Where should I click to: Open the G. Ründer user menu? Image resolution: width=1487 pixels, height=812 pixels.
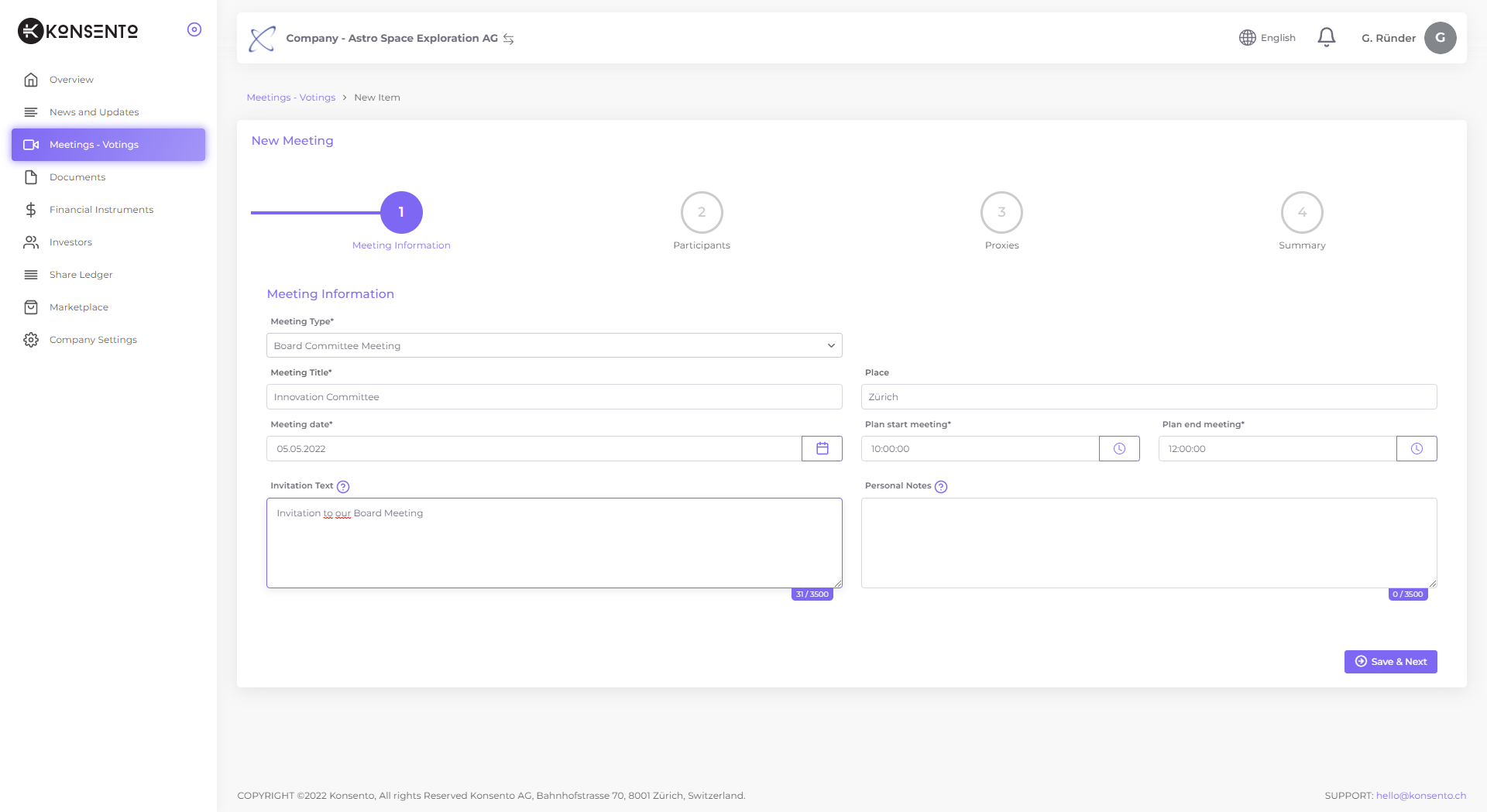[1388, 38]
